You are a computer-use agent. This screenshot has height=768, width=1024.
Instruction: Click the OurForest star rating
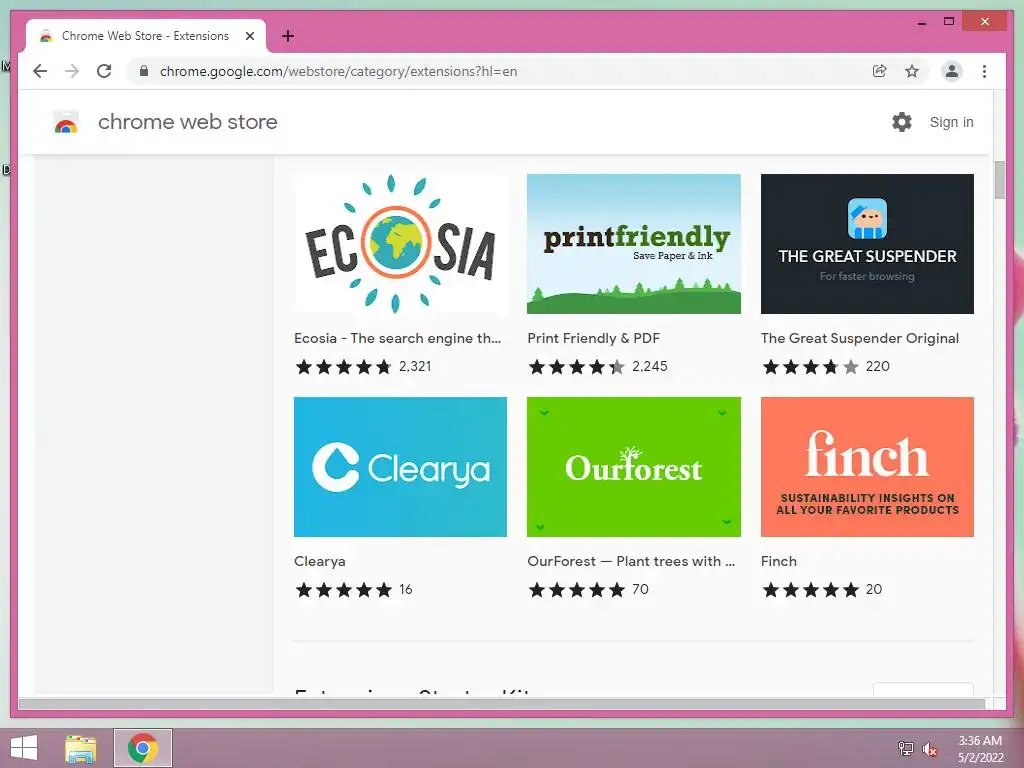tap(577, 590)
